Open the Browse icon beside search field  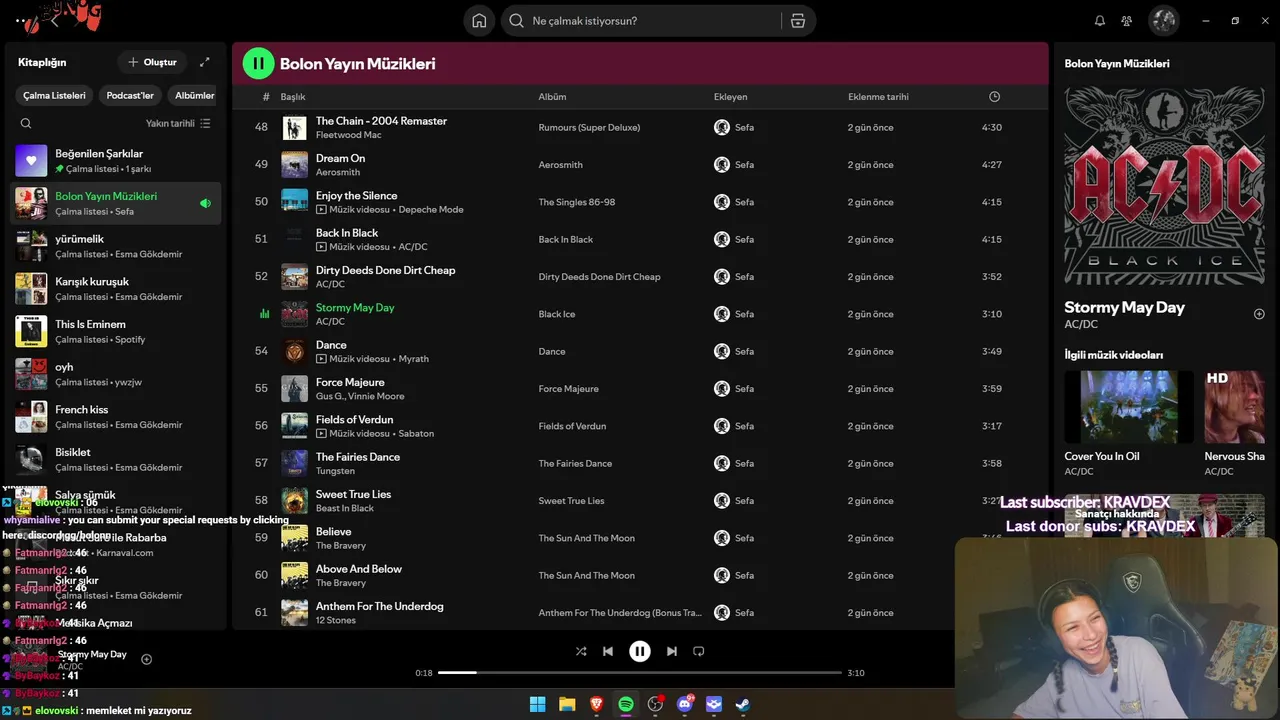coord(797,21)
